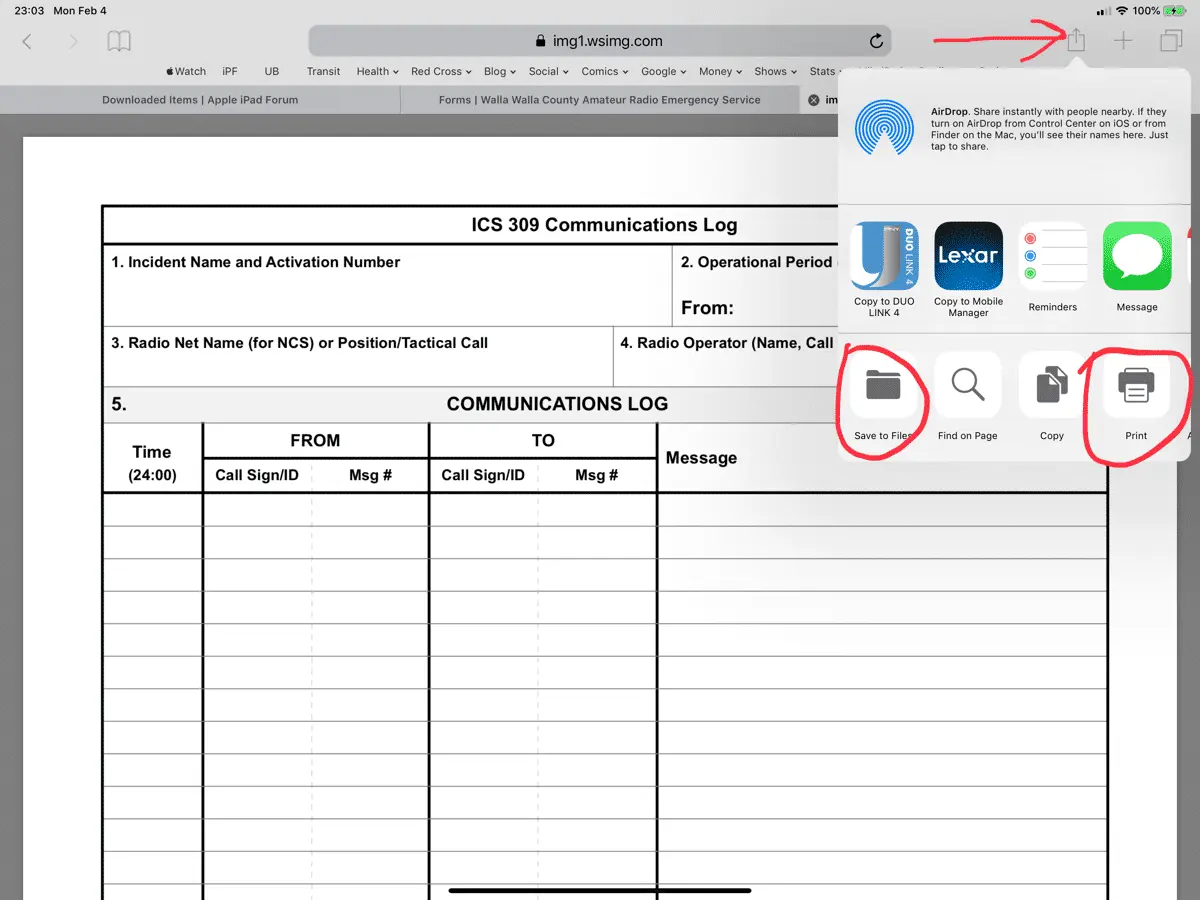Viewport: 1200px width, 900px height.
Task: Tap the Back arrow in Safari
Action: pos(27,41)
